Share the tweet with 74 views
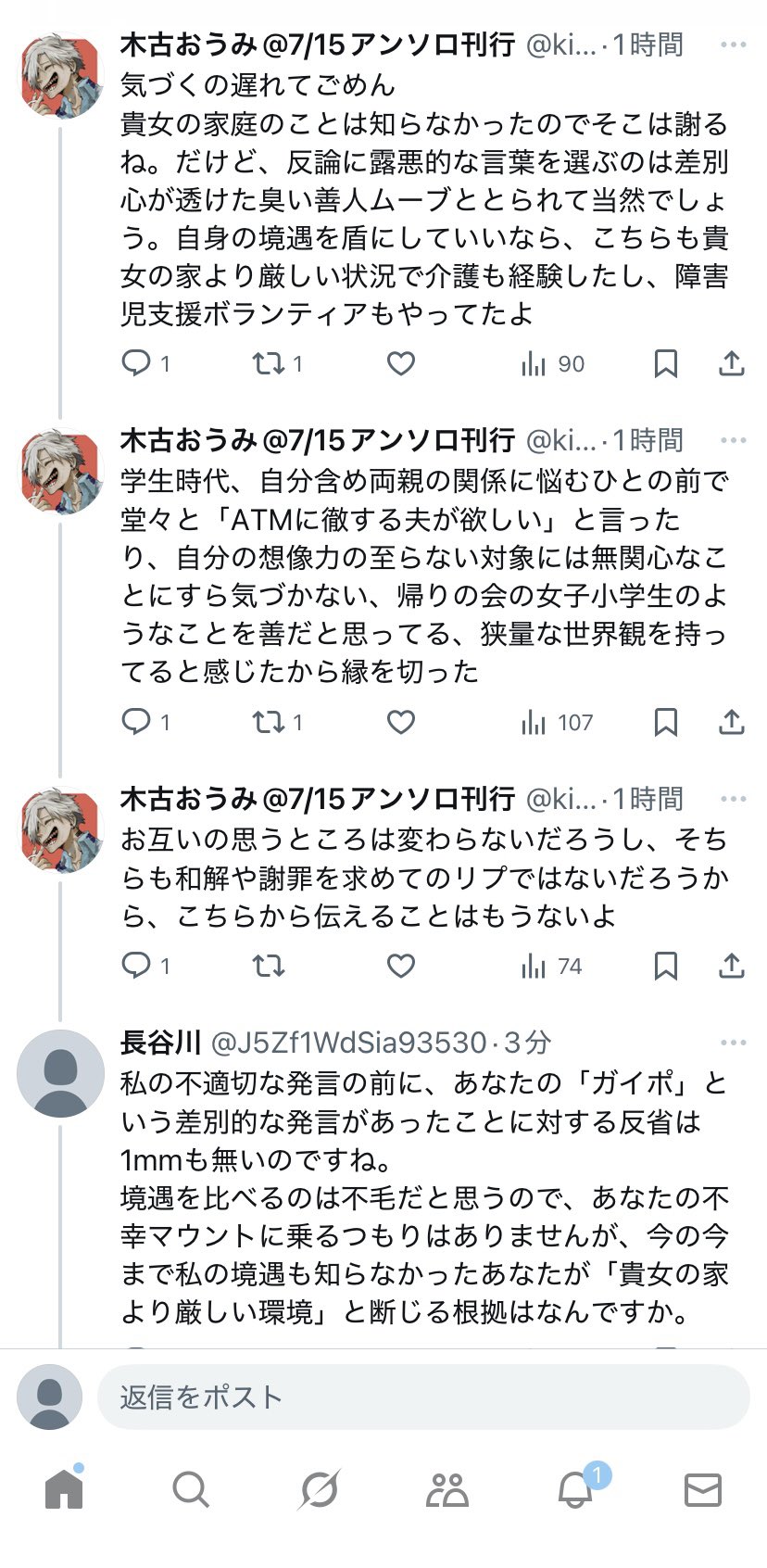The height and width of the screenshot is (1568, 767). coord(732,967)
